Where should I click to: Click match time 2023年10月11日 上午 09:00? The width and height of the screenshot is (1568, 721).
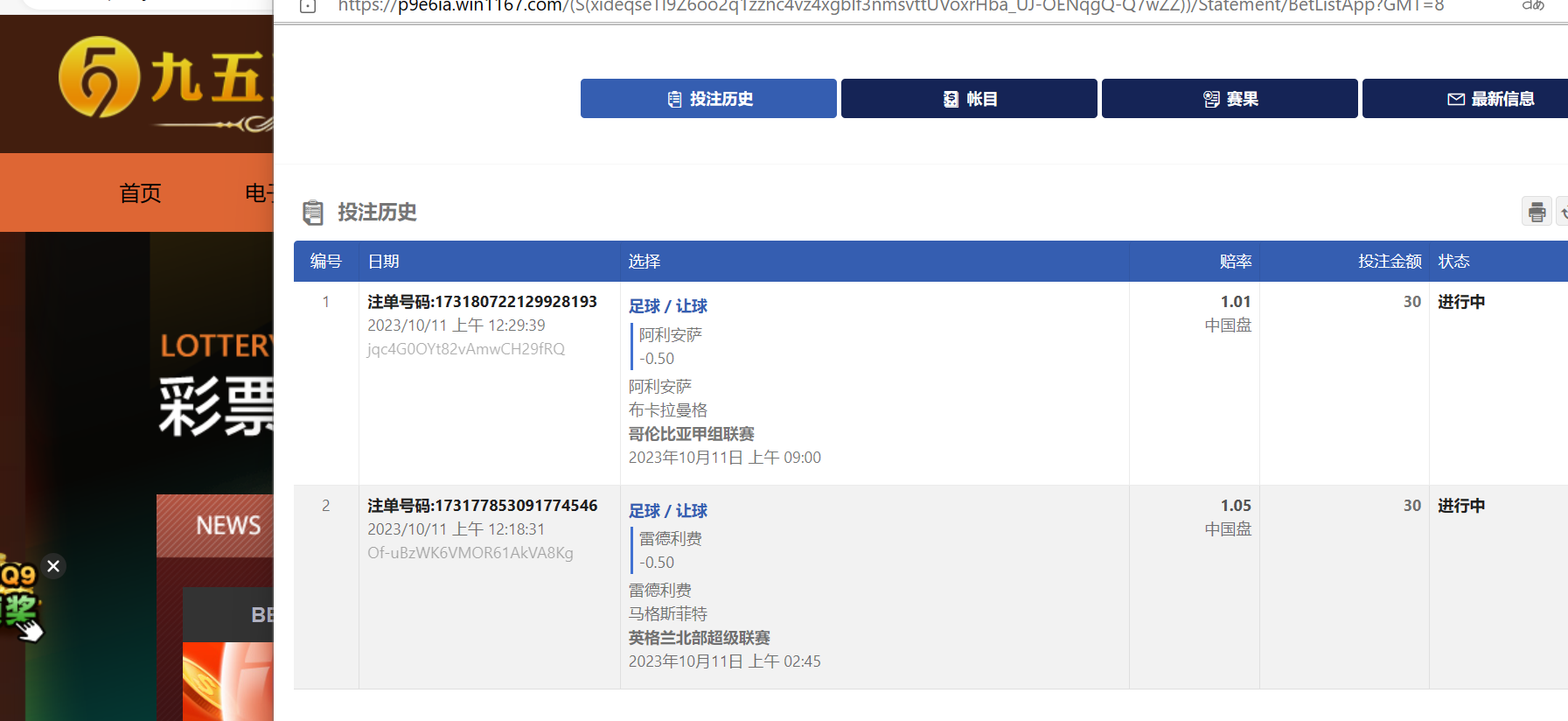pos(725,458)
